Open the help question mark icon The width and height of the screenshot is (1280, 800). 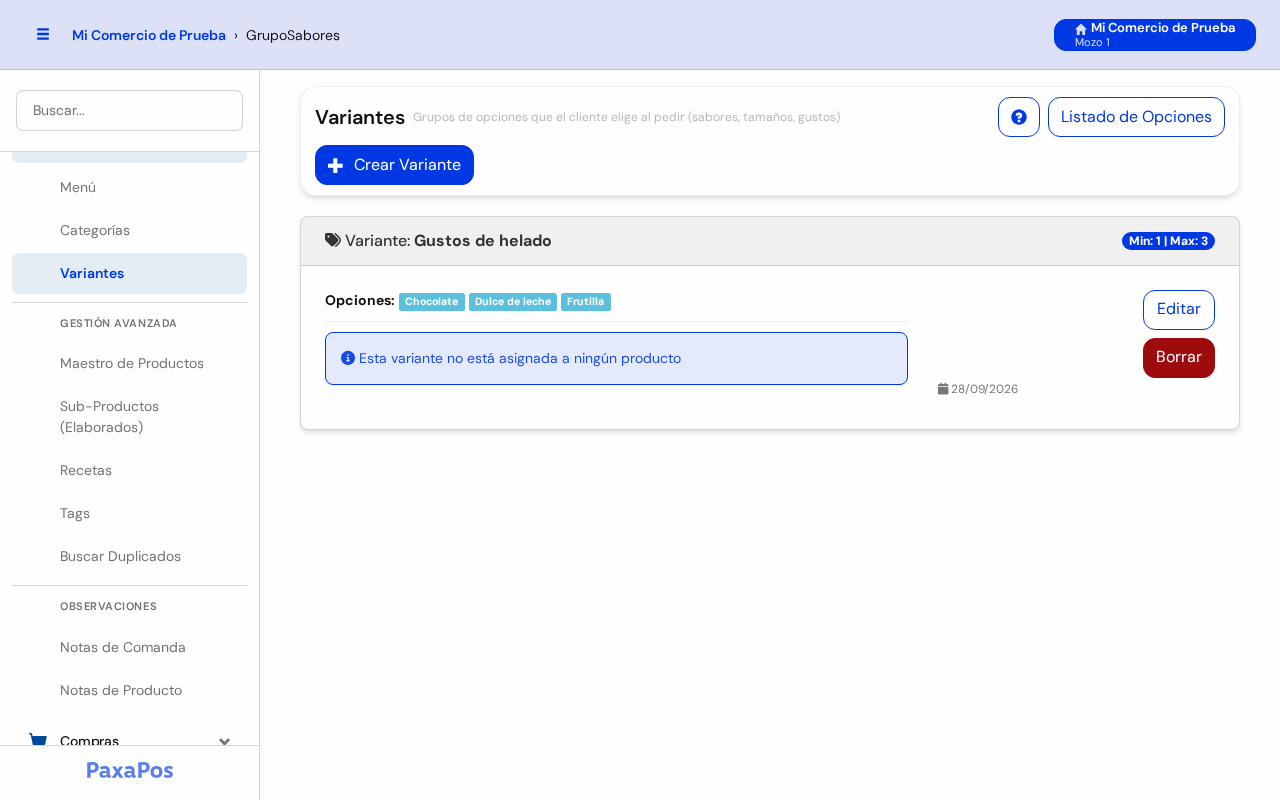point(1019,117)
